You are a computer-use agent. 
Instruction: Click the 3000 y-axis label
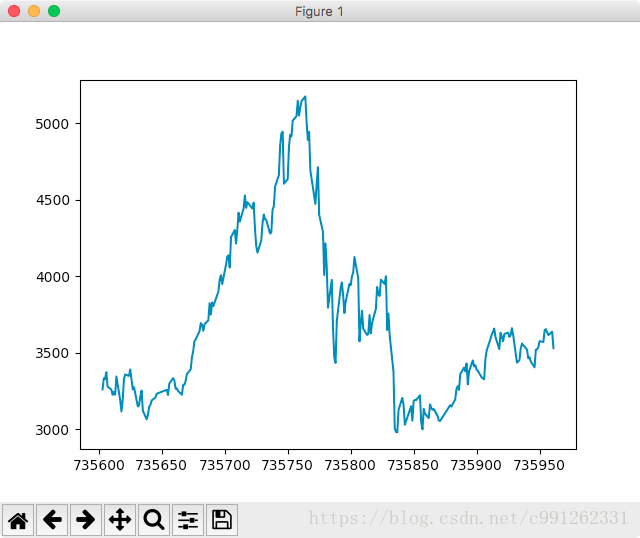point(52,430)
